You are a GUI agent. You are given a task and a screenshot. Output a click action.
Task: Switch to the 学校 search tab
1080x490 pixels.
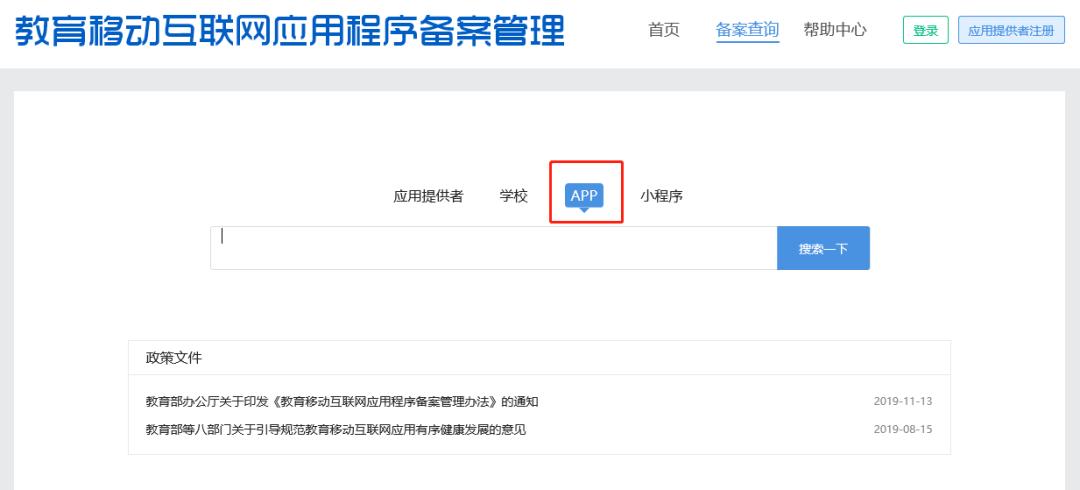pos(514,196)
